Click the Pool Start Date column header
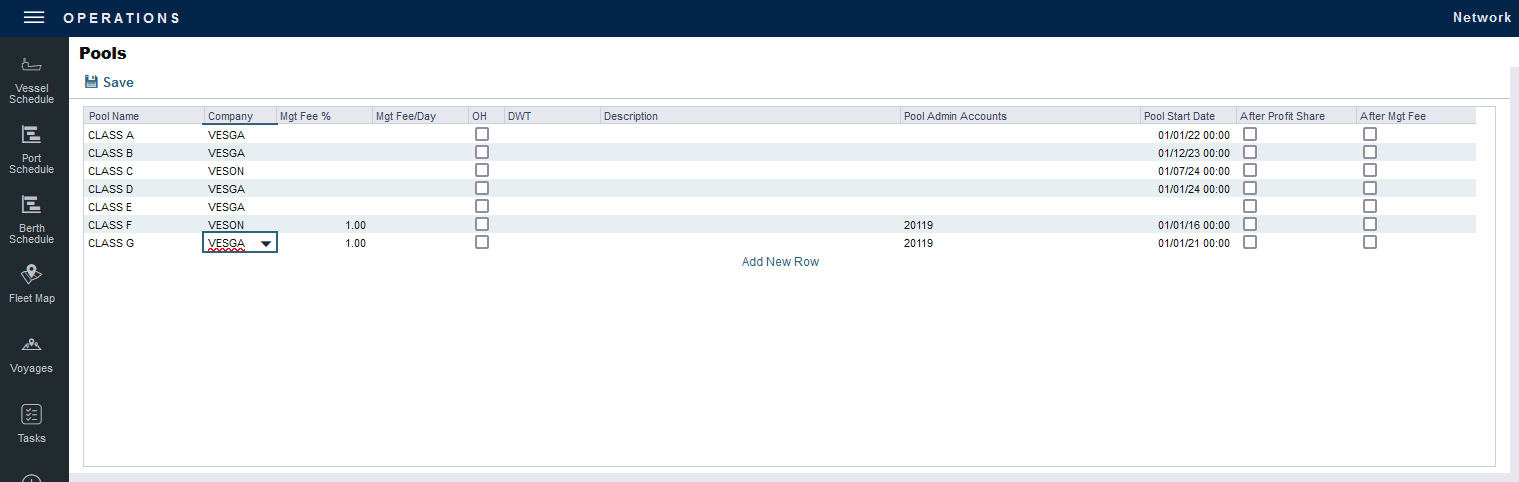The height and width of the screenshot is (482, 1519). pyautogui.click(x=1187, y=116)
